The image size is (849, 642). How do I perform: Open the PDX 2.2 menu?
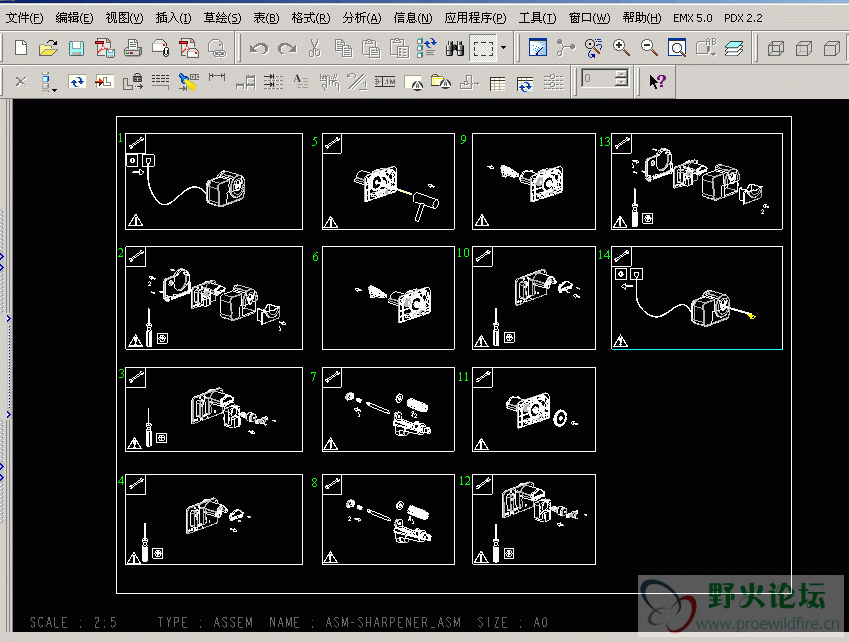pyautogui.click(x=743, y=18)
